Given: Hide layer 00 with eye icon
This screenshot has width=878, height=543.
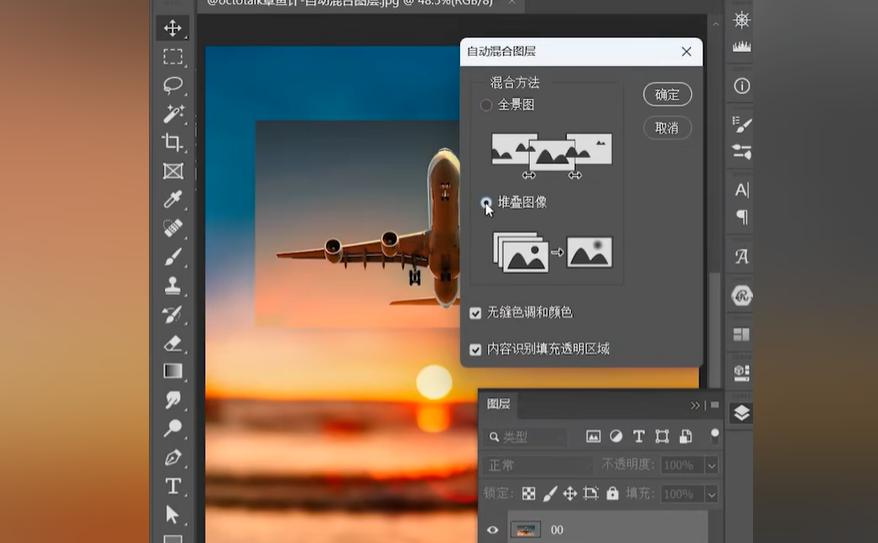Looking at the screenshot, I should pyautogui.click(x=492, y=530).
